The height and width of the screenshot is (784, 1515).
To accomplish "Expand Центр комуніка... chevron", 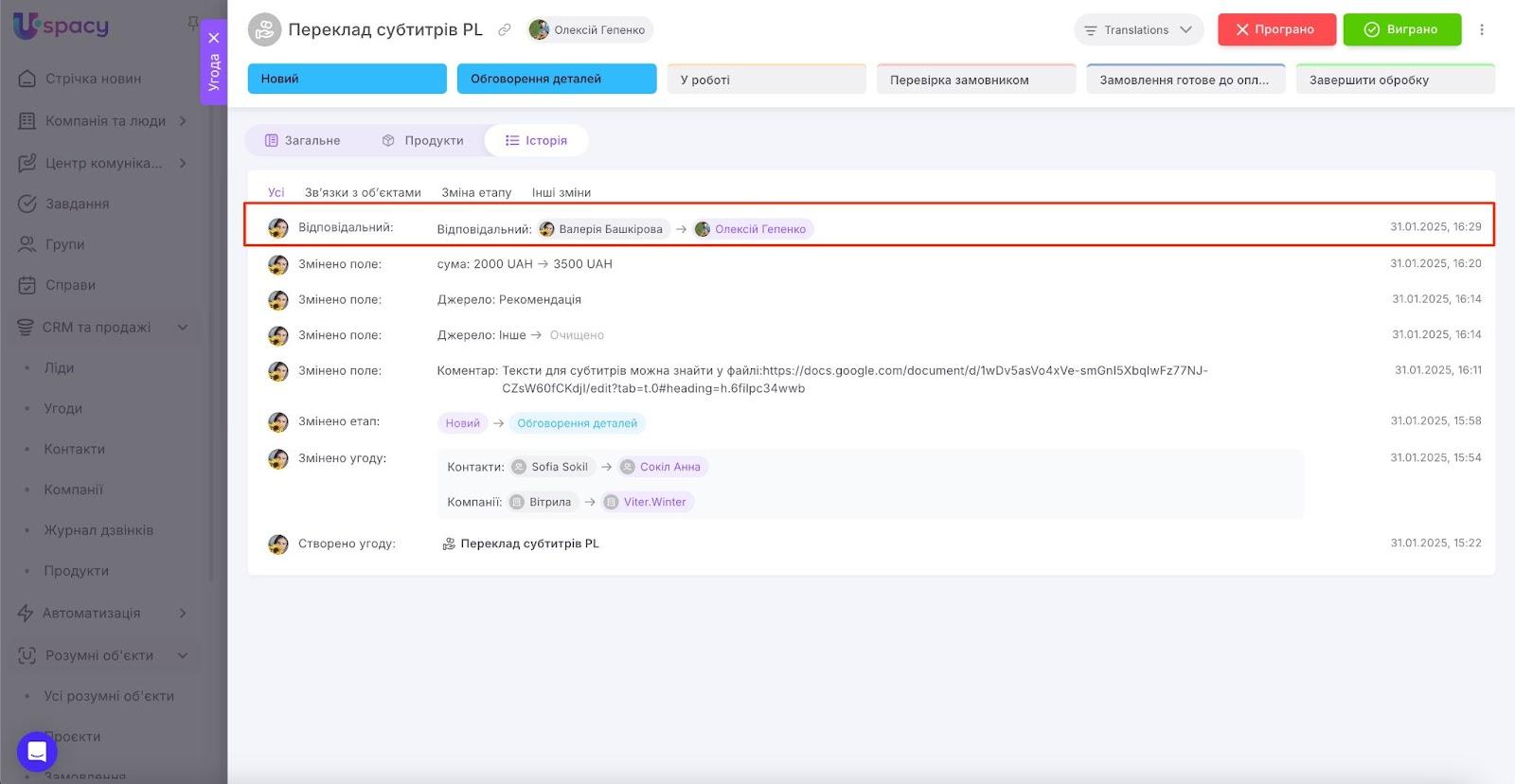I will point(183,163).
